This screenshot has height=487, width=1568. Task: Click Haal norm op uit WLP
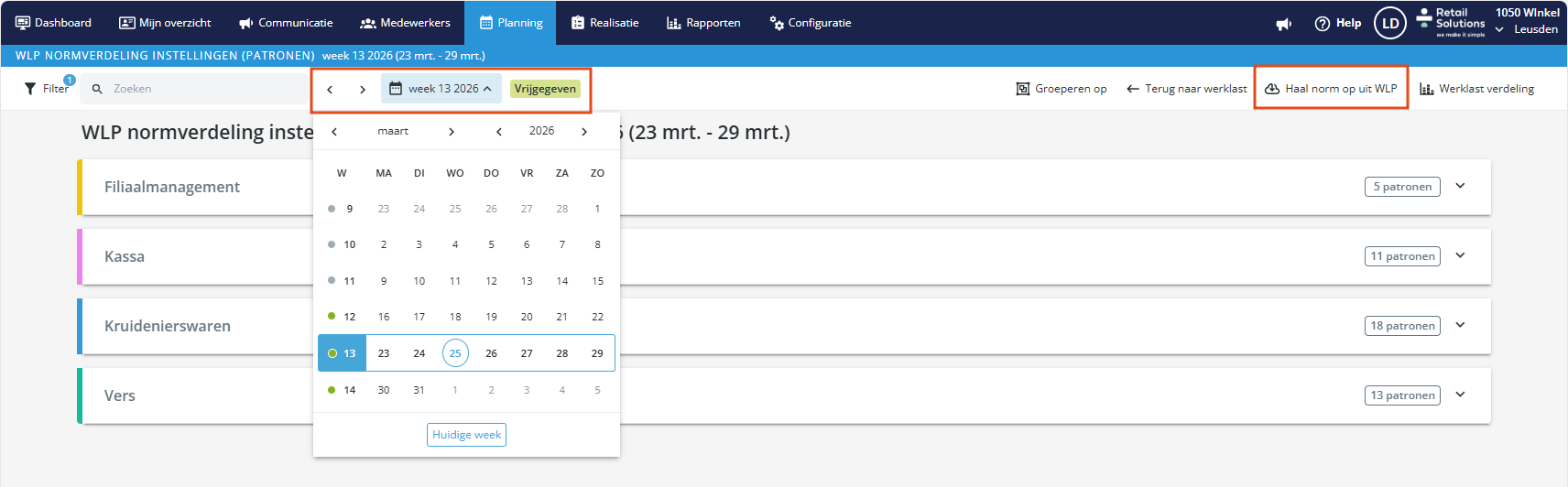click(1332, 89)
